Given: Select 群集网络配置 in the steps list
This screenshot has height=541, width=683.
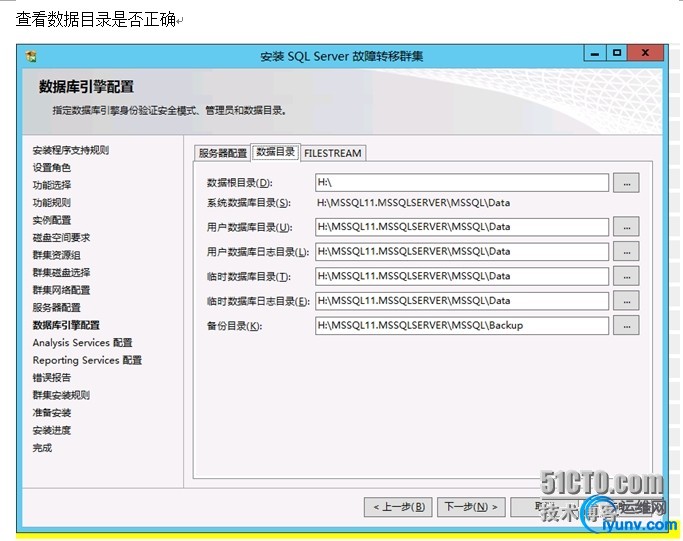Looking at the screenshot, I should pyautogui.click(x=61, y=290).
